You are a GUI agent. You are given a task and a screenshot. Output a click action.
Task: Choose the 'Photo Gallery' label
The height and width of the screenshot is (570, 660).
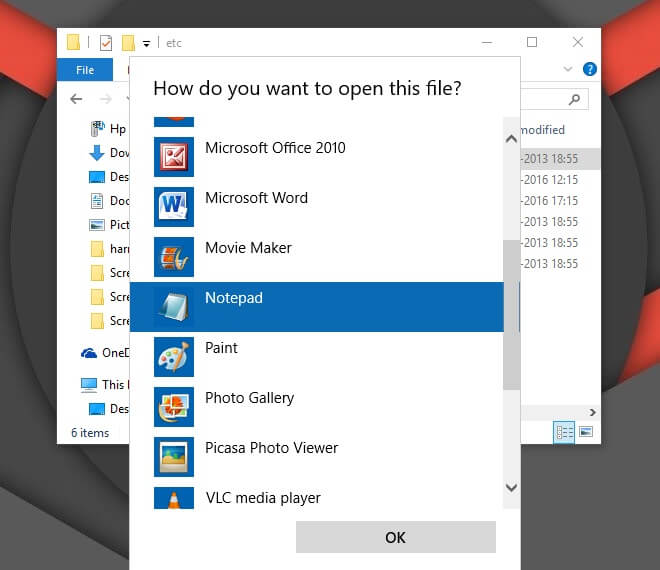click(x=250, y=398)
